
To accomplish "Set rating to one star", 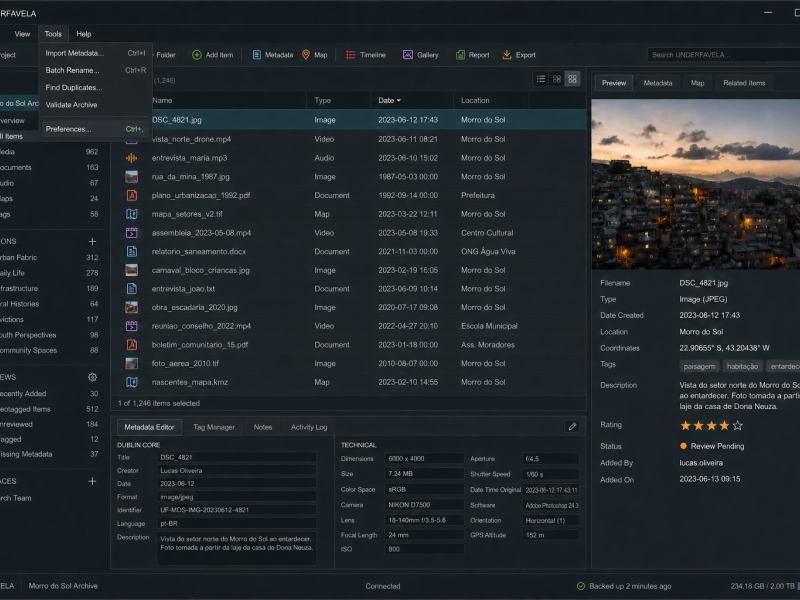I will pyautogui.click(x=685, y=426).
